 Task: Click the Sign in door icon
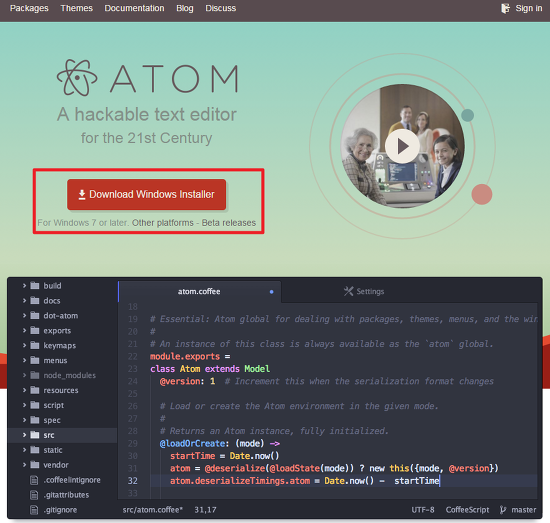(505, 8)
